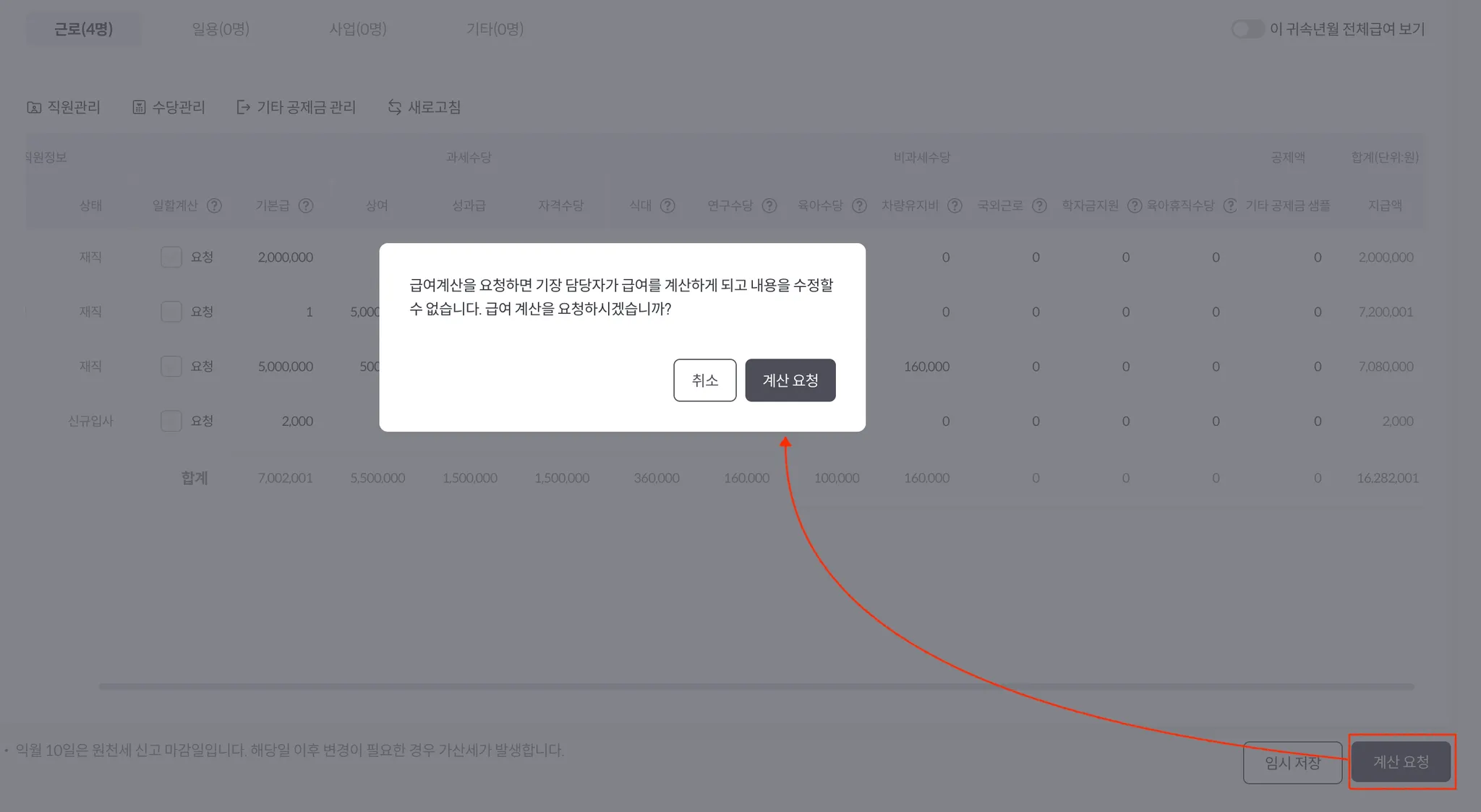Check 요청 box in 신규입사 row
The image size is (1481, 812).
point(171,421)
